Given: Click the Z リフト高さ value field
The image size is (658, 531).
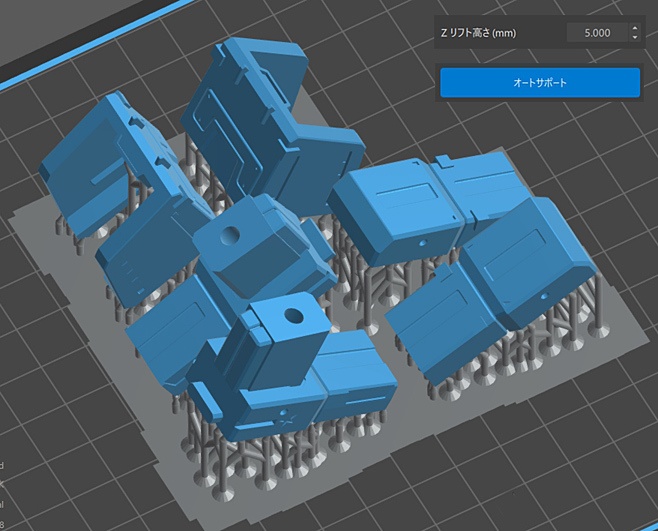Looking at the screenshot, I should coord(597,33).
